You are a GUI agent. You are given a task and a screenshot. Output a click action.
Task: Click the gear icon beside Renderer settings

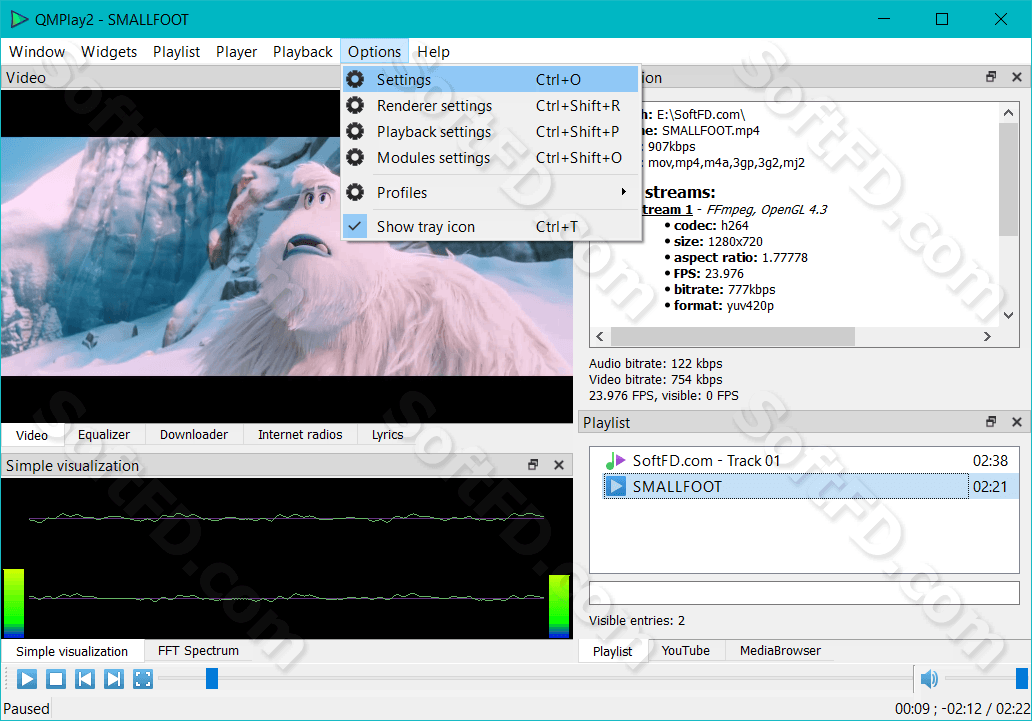point(355,105)
